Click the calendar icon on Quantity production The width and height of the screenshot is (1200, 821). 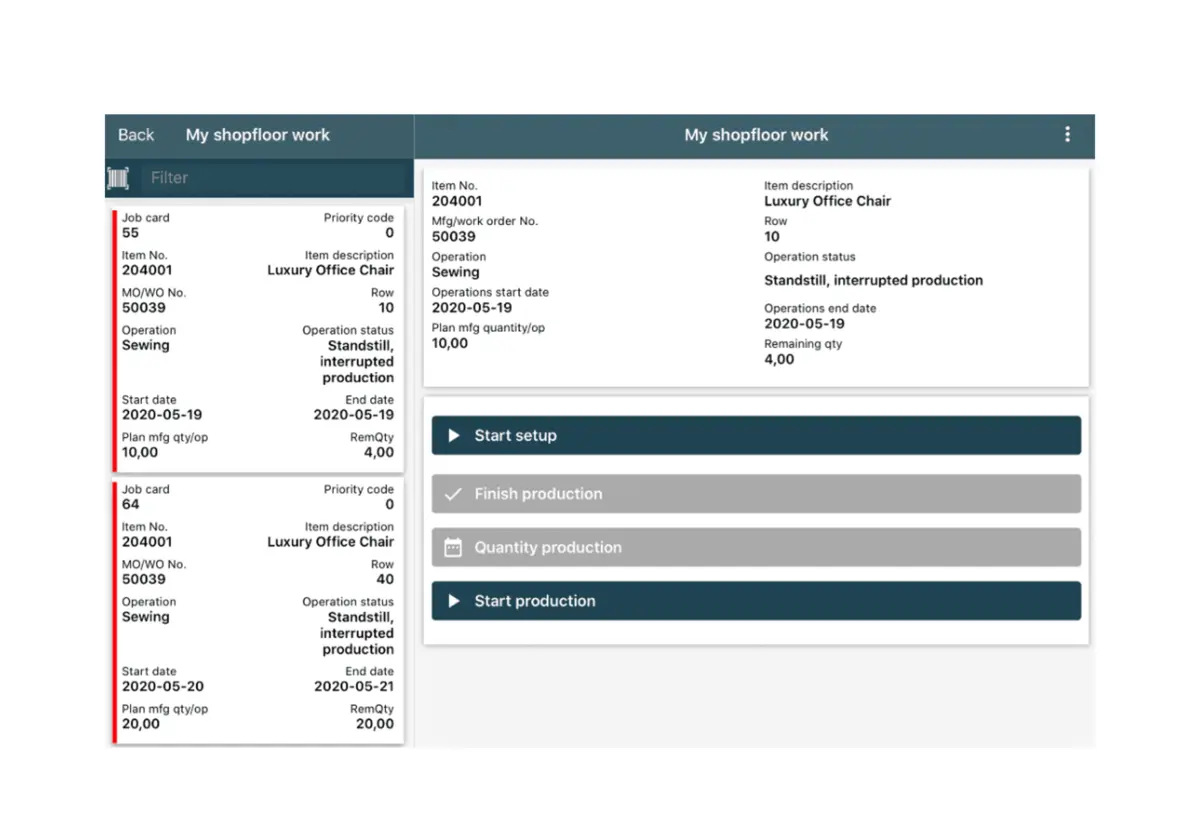(453, 547)
